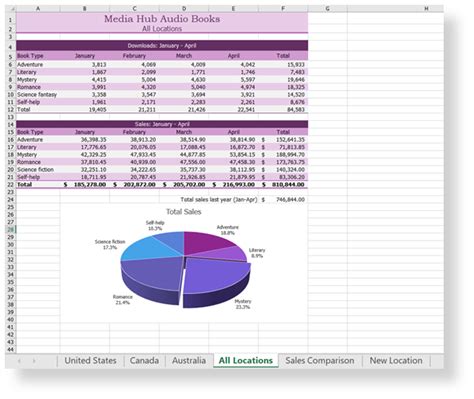The width and height of the screenshot is (474, 399).
Task: Click the "Self-help" cell in row 11
Action: click(38, 102)
